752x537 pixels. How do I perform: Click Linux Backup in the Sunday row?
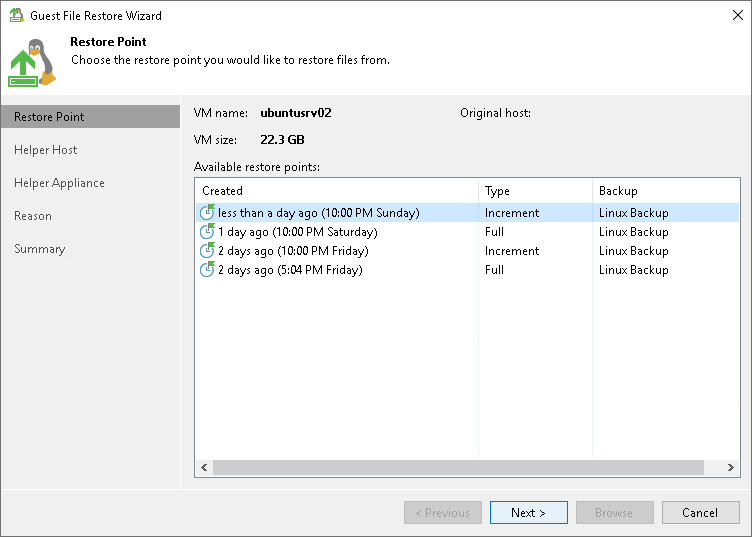coord(634,212)
